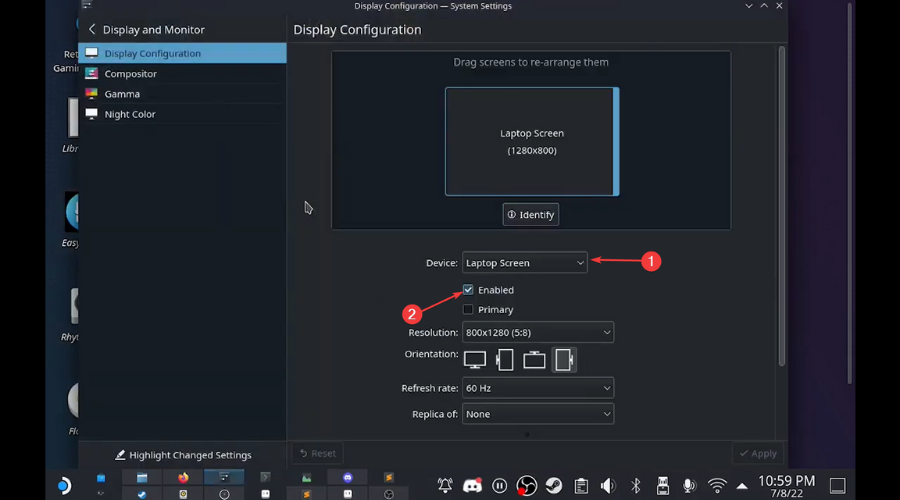The image size is (900, 500).
Task: Toggle Highlight Changed Settings
Action: 183,455
